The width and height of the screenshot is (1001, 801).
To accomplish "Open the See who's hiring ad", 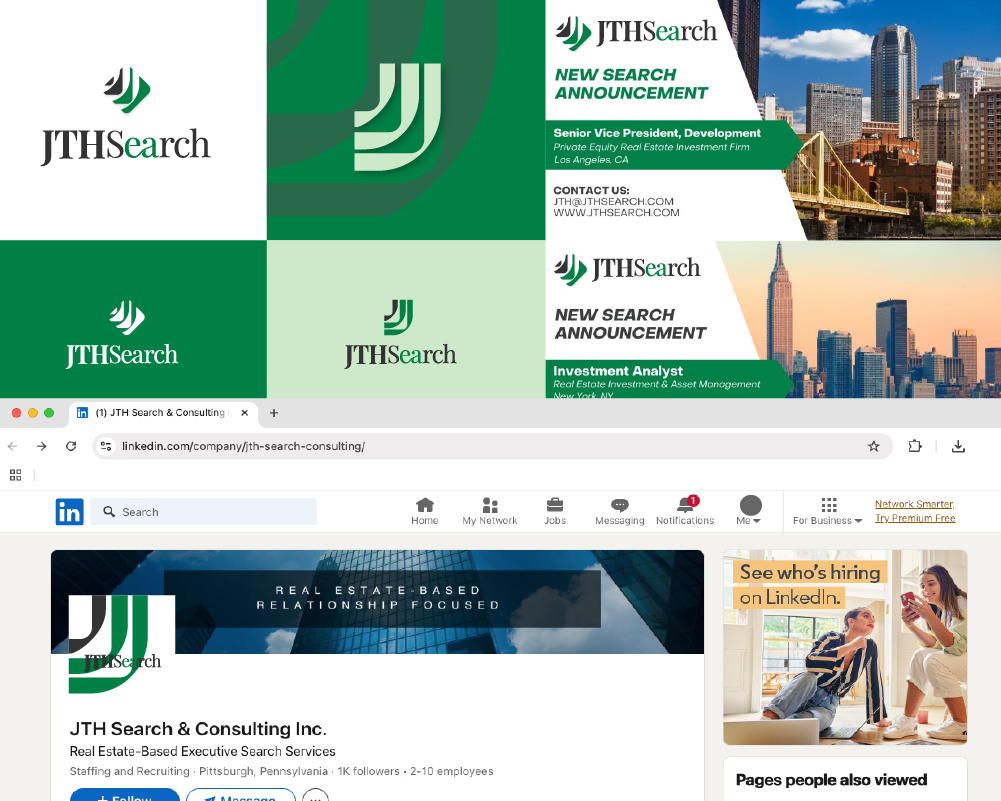I will pyautogui.click(x=845, y=647).
